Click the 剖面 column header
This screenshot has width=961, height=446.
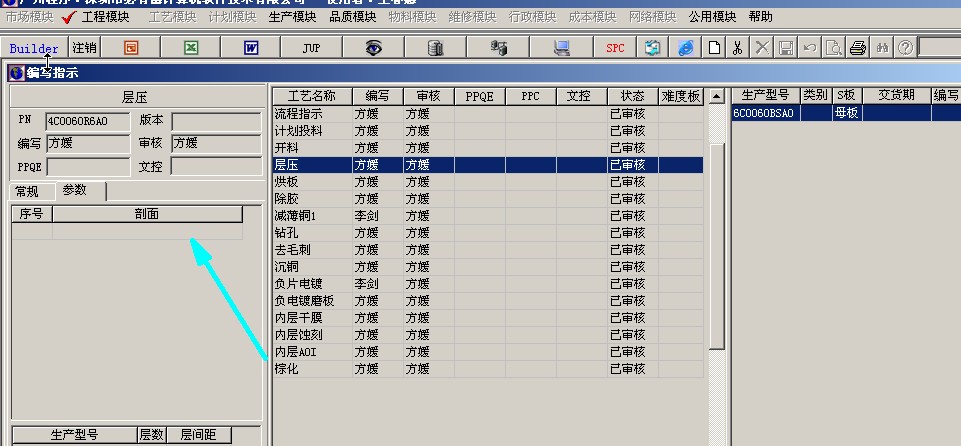[x=147, y=214]
